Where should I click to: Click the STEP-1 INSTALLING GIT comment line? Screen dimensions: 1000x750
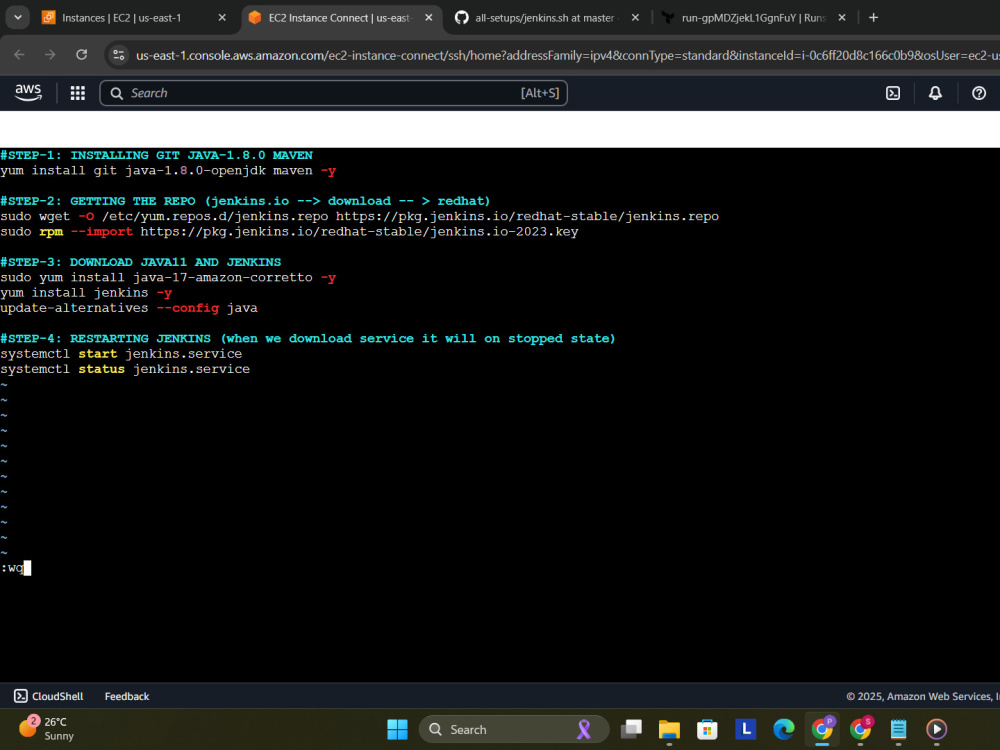point(156,155)
